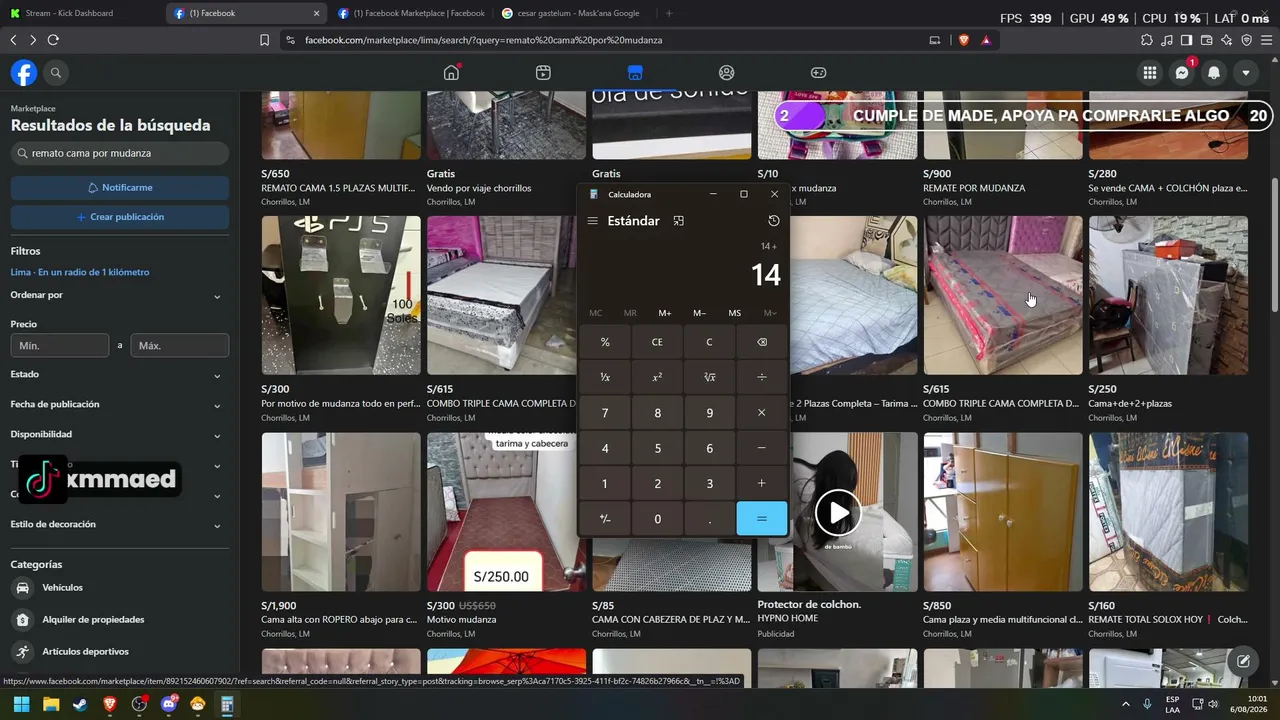Screen dimensions: 1280x720
Task: Click the calculator divide key
Action: pos(762,377)
